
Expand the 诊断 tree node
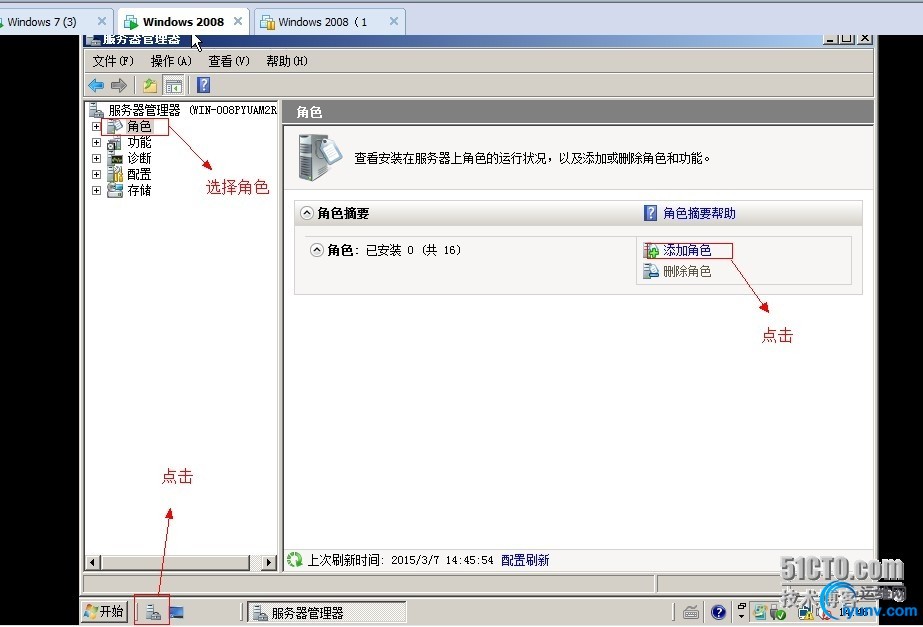coord(97,158)
